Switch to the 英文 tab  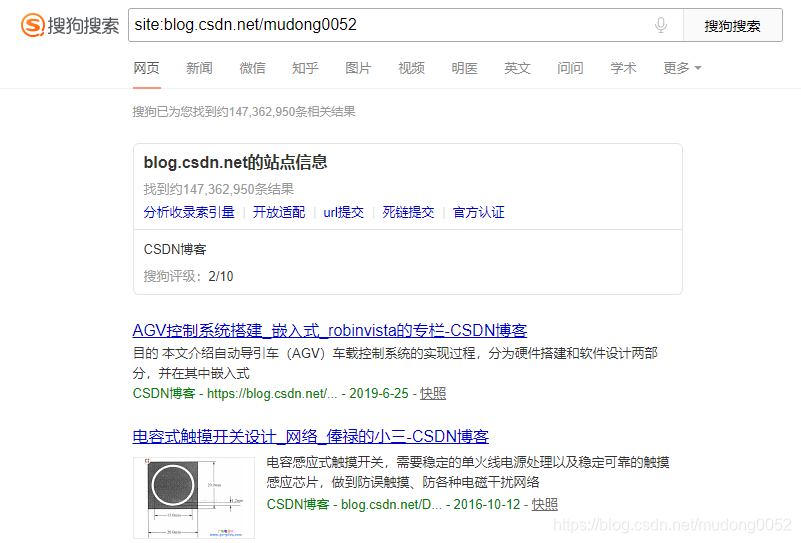click(517, 68)
